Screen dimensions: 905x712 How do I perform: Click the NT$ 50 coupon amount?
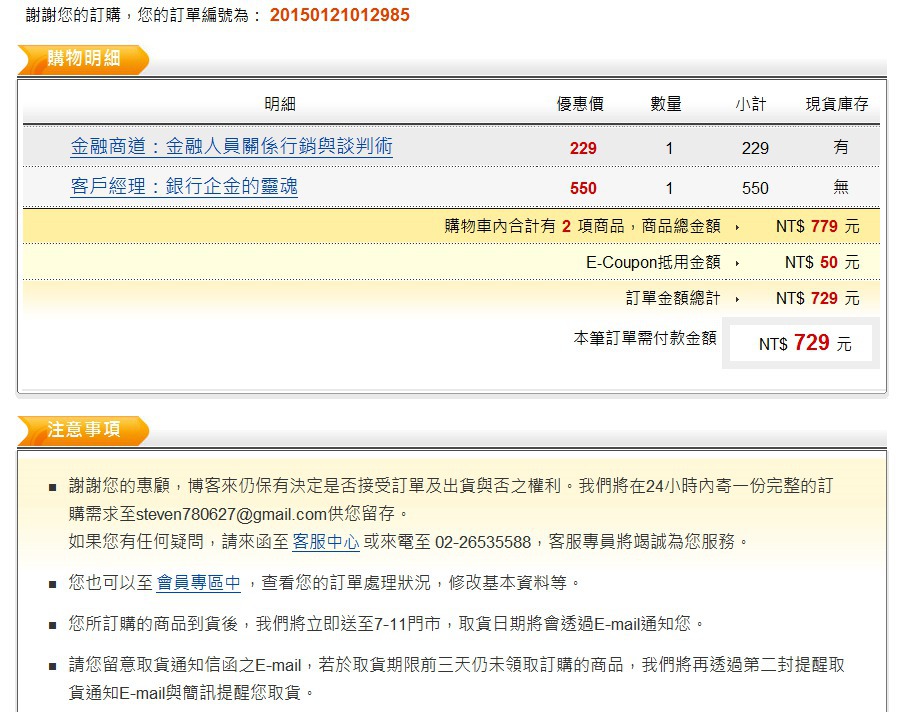click(822, 263)
